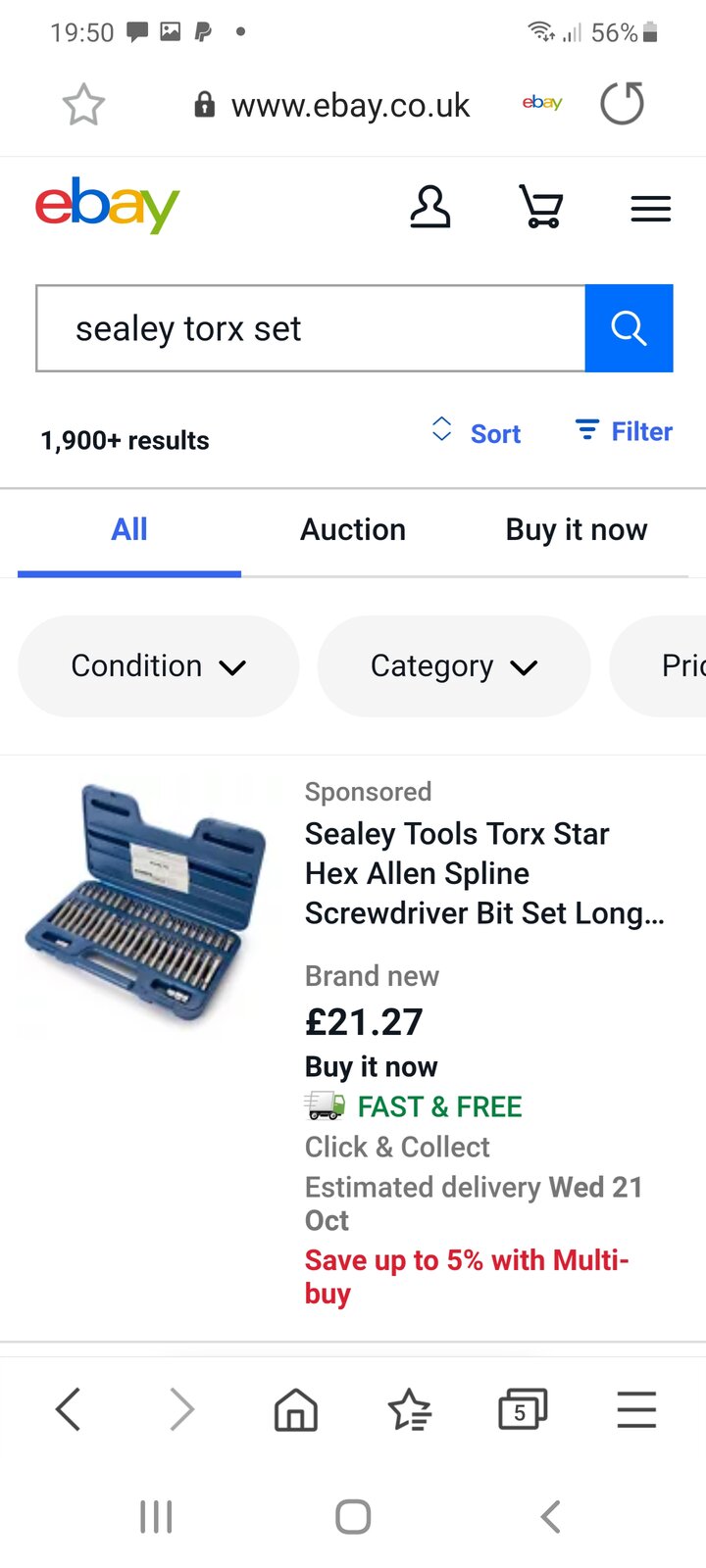
Task: Show open browser tabs counter
Action: coord(522,1411)
